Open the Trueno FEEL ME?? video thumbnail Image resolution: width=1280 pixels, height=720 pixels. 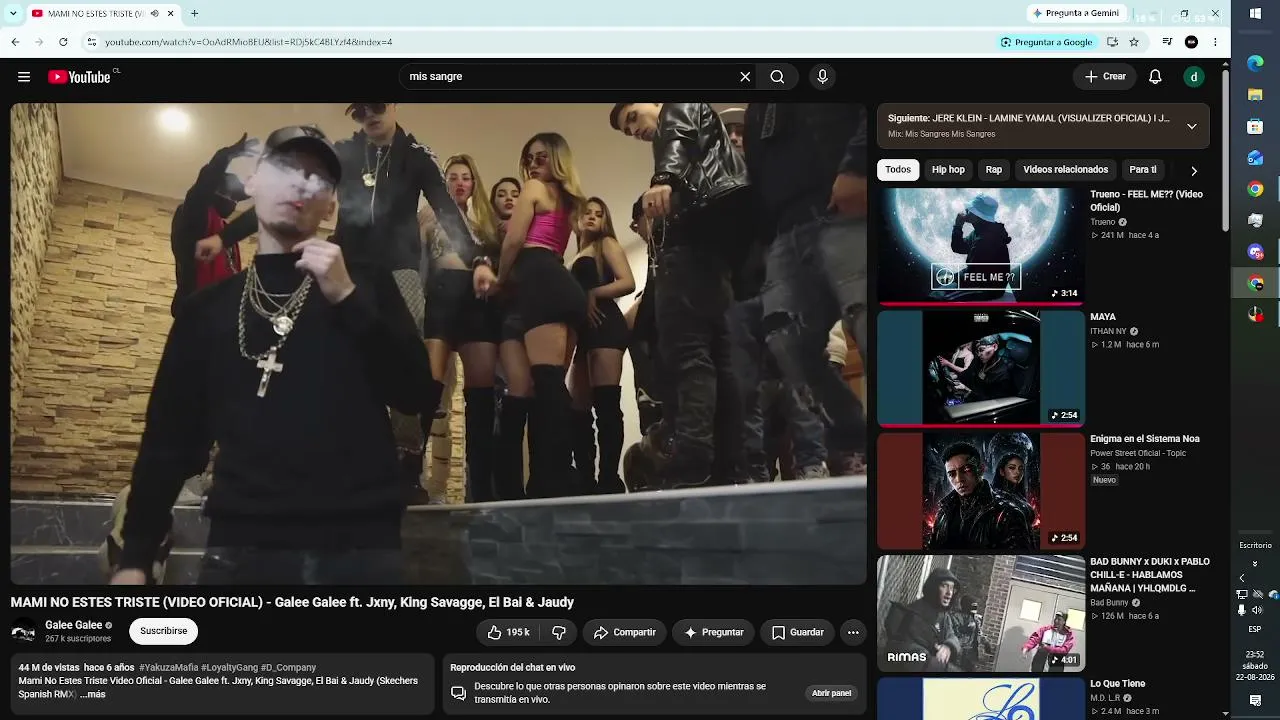pos(980,246)
